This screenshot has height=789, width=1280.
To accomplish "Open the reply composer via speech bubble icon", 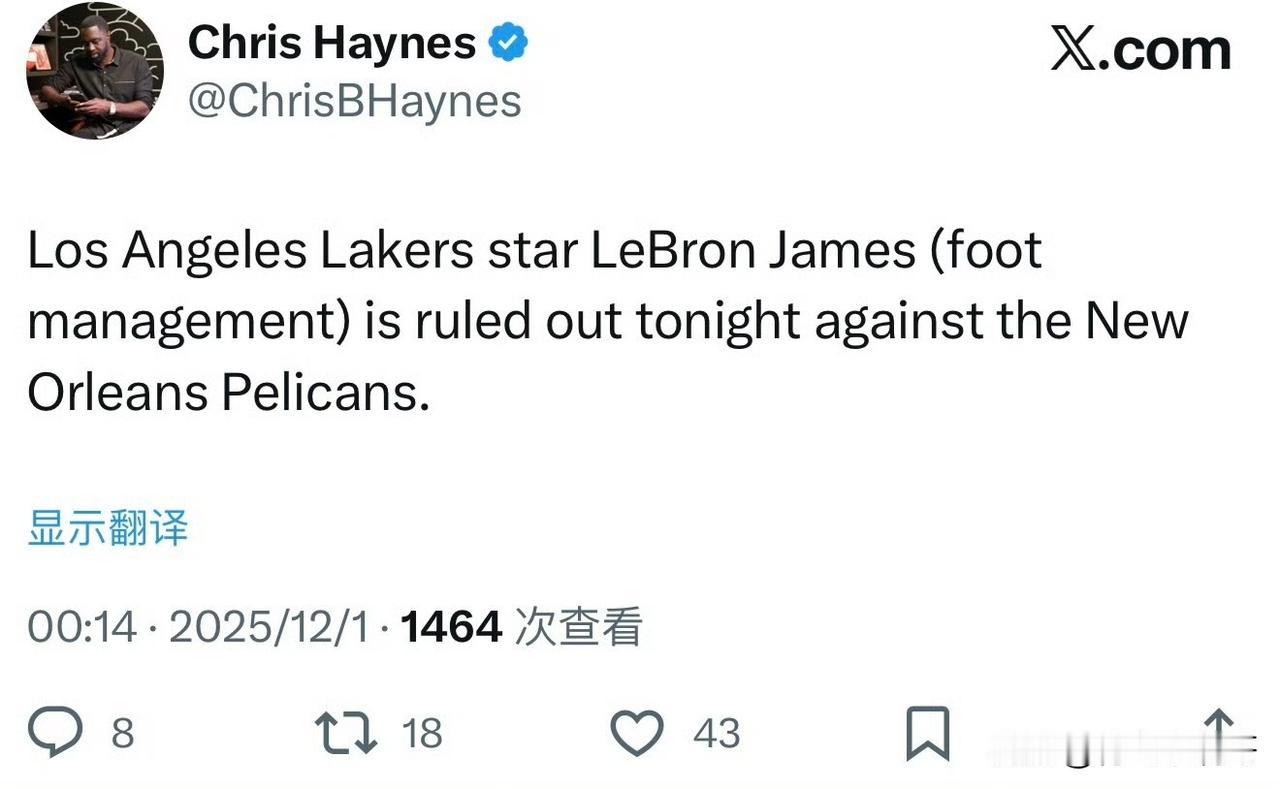I will click(57, 733).
